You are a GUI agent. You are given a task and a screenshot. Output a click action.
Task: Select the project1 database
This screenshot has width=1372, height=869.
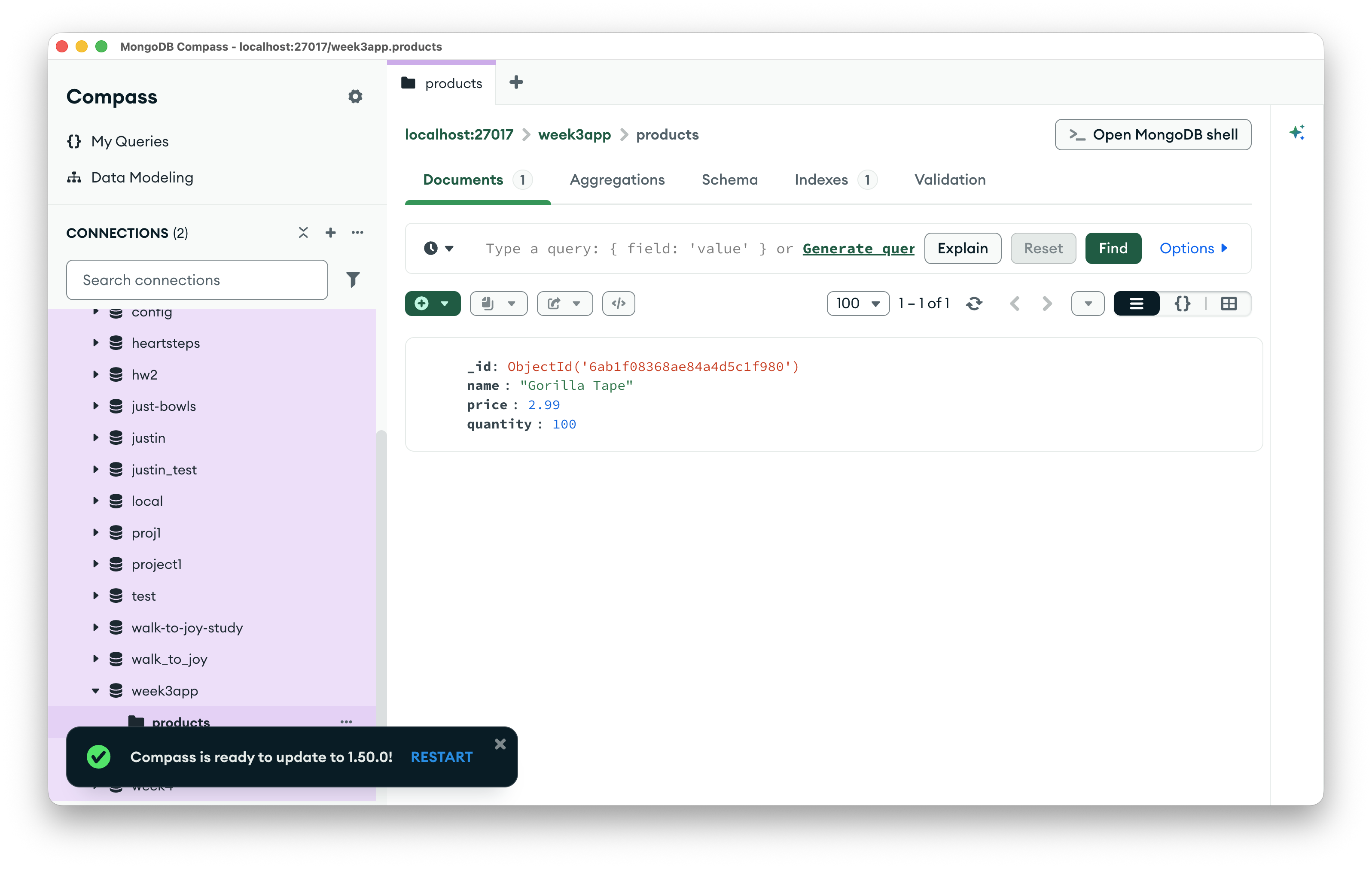tap(157, 564)
